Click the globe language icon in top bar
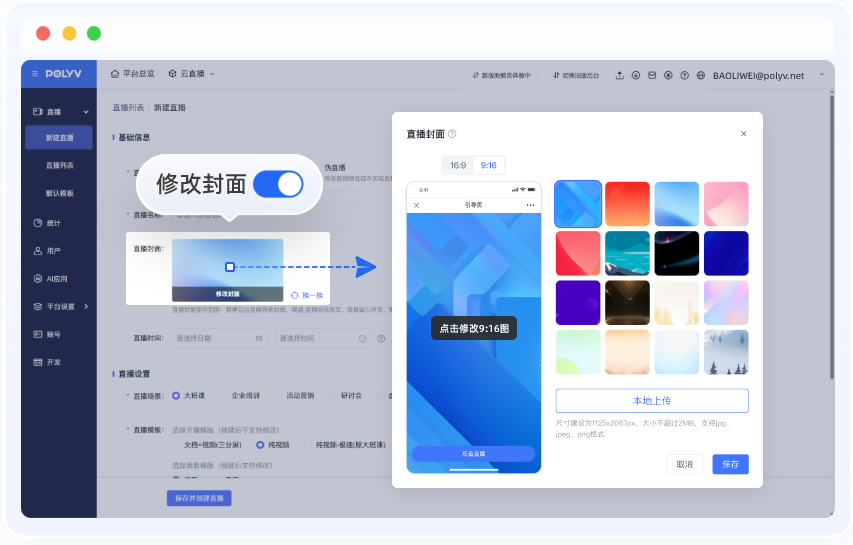 [x=701, y=75]
